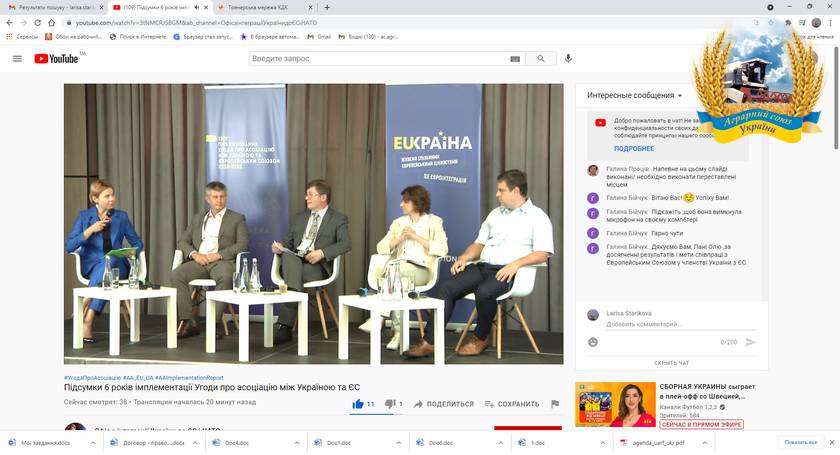Open the #УгодаПроАсоціацію hashtag link
Screen dimensions: 840x455
tap(92, 378)
